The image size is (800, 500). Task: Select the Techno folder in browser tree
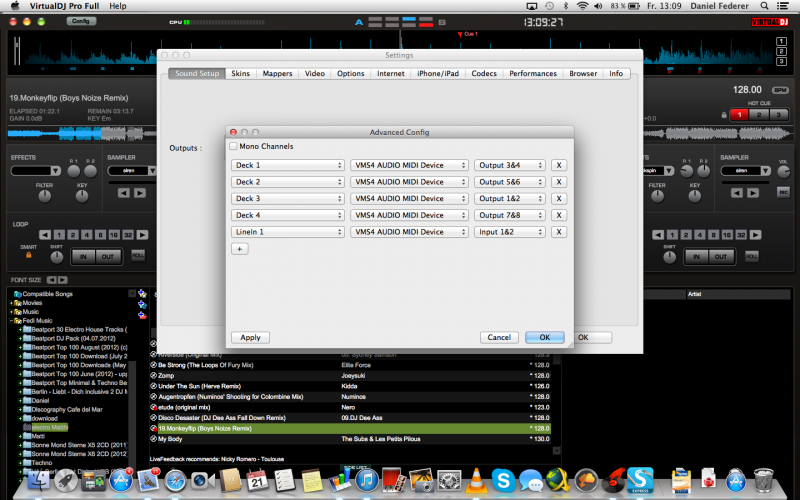[42, 463]
